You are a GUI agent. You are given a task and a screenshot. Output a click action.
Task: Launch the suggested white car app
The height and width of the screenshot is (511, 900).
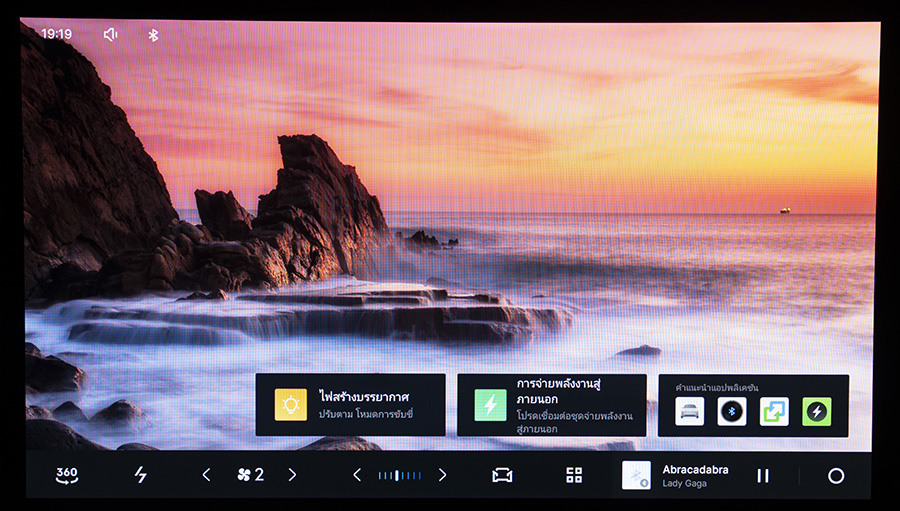pyautogui.click(x=690, y=411)
